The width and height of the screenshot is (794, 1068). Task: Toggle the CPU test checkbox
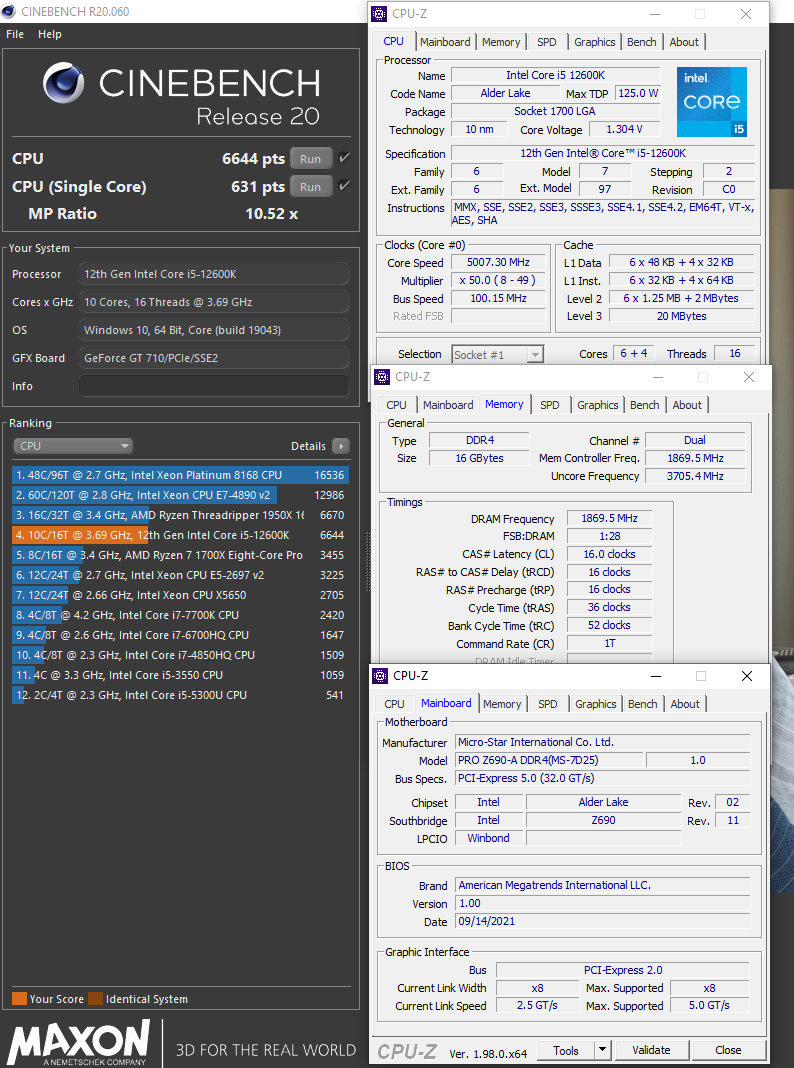345,158
